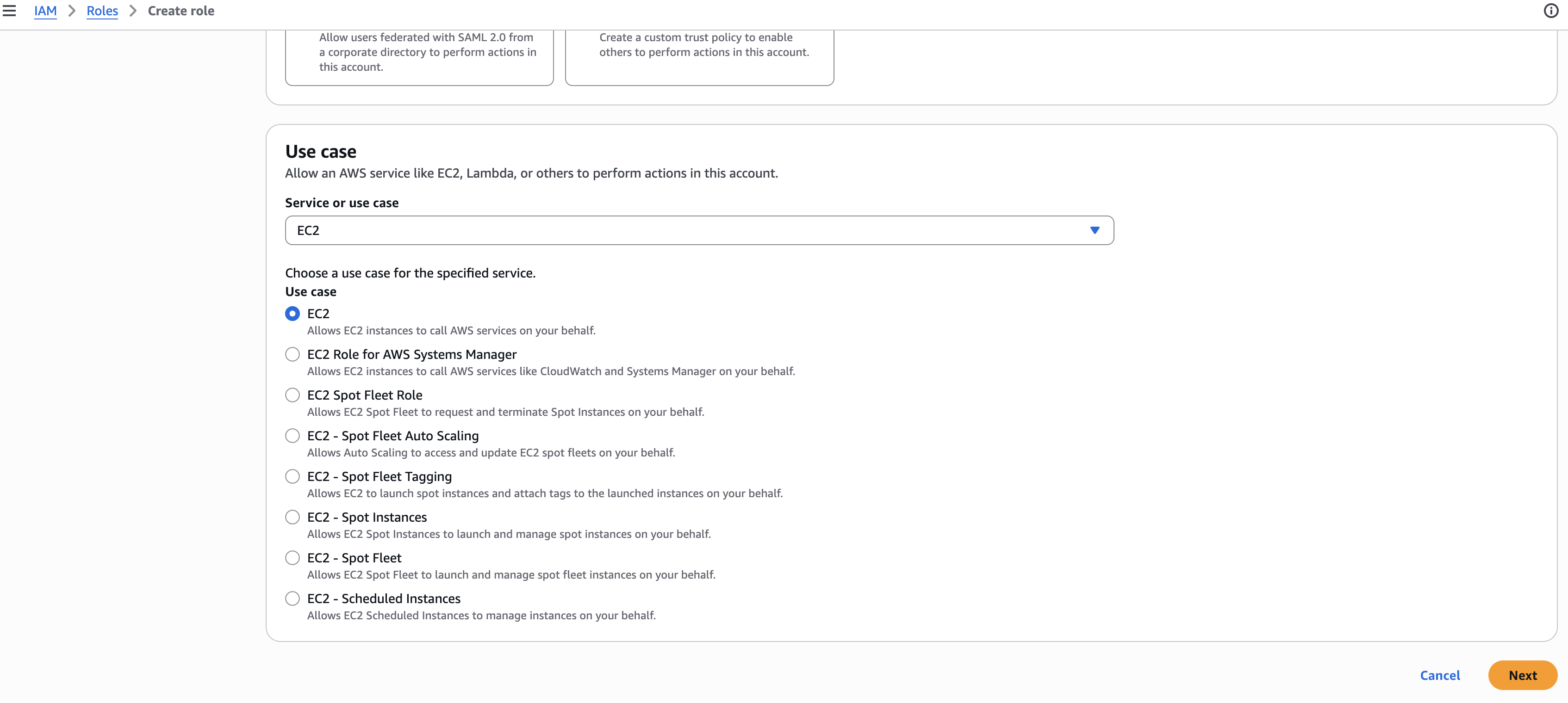Image resolution: width=1568 pixels, height=703 pixels.
Task: Select EC2 - Spot Fleet Tagging radio
Action: click(x=292, y=477)
